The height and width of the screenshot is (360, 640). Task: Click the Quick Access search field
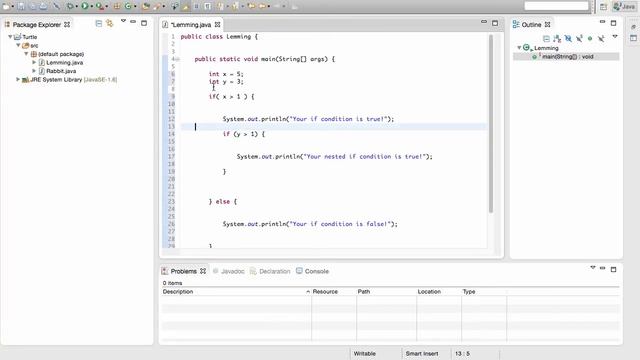(556, 6)
